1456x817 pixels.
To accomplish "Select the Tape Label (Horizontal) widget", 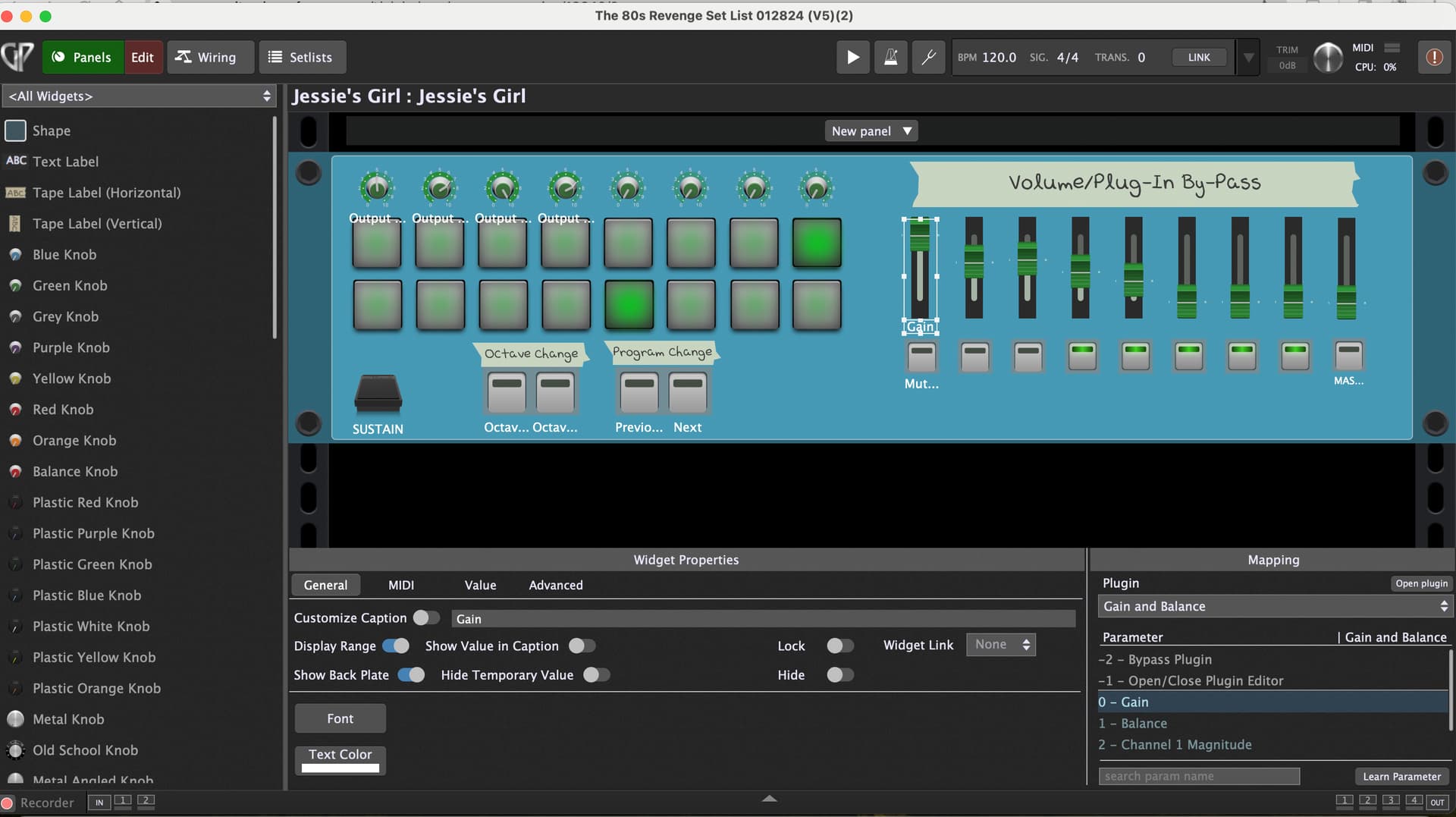I will [106, 193].
